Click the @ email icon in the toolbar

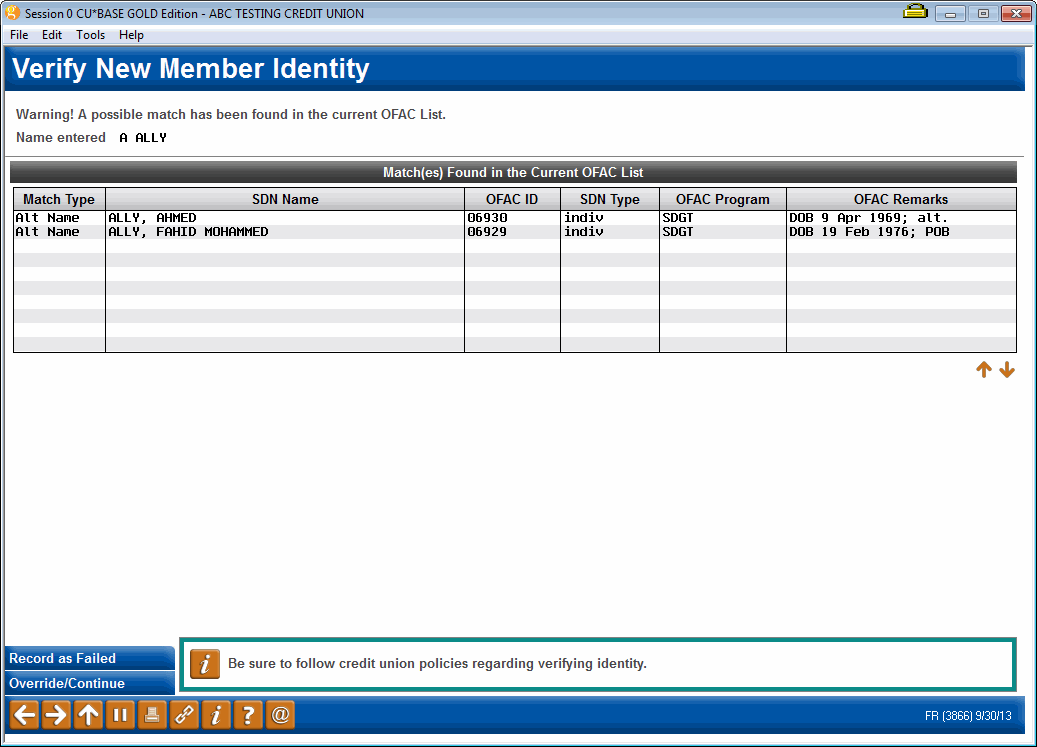(x=279, y=714)
